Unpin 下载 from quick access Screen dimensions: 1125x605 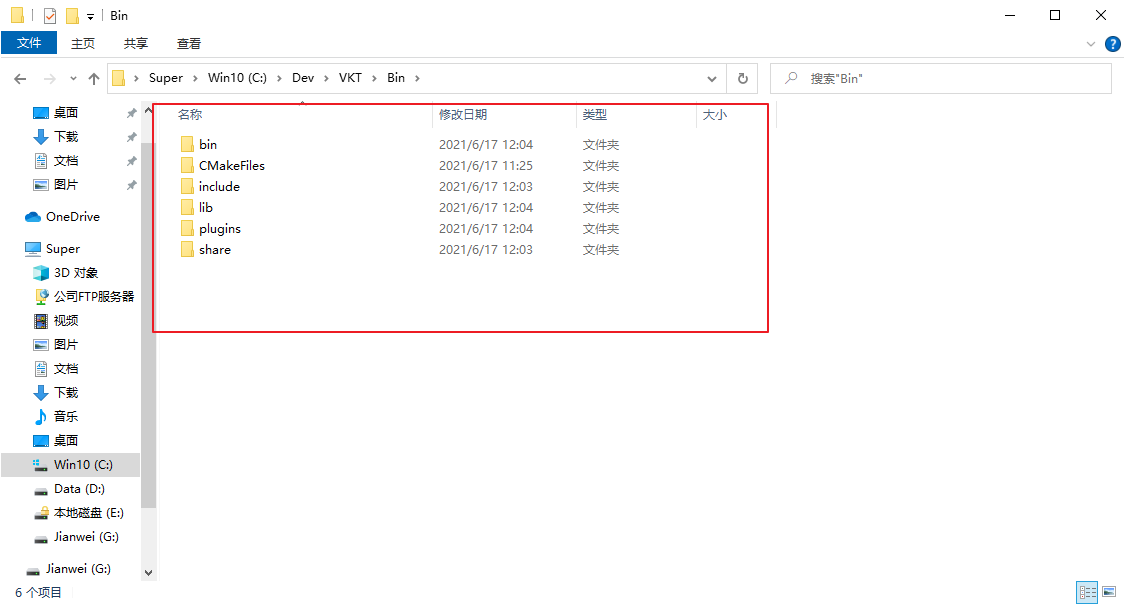pos(131,136)
